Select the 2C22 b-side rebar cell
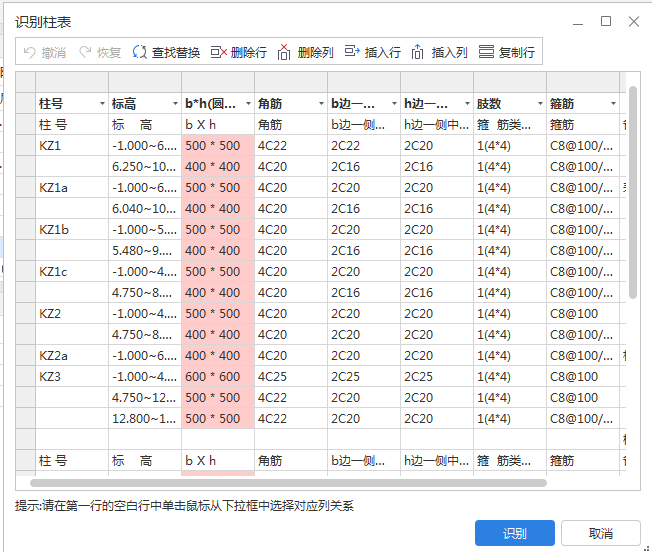The width and height of the screenshot is (652, 552). pyautogui.click(x=364, y=145)
